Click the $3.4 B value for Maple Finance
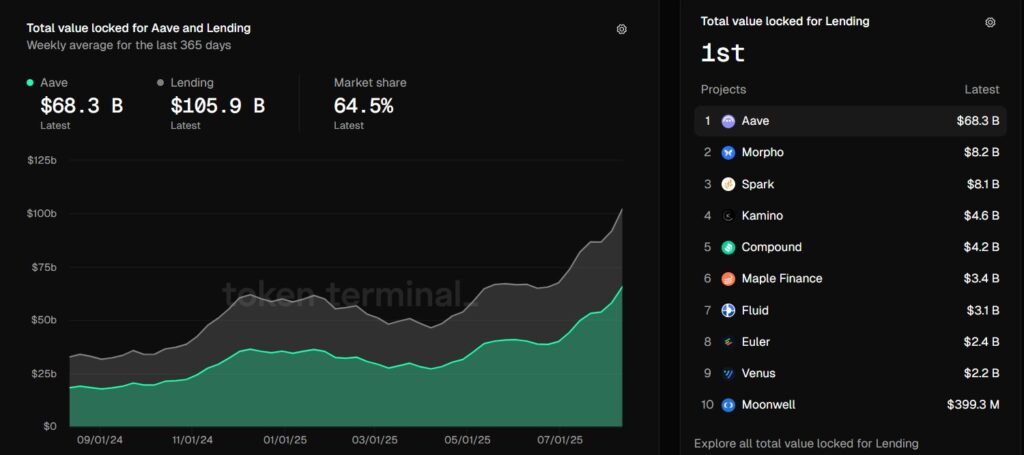This screenshot has height=455, width=1024. pyautogui.click(x=983, y=279)
